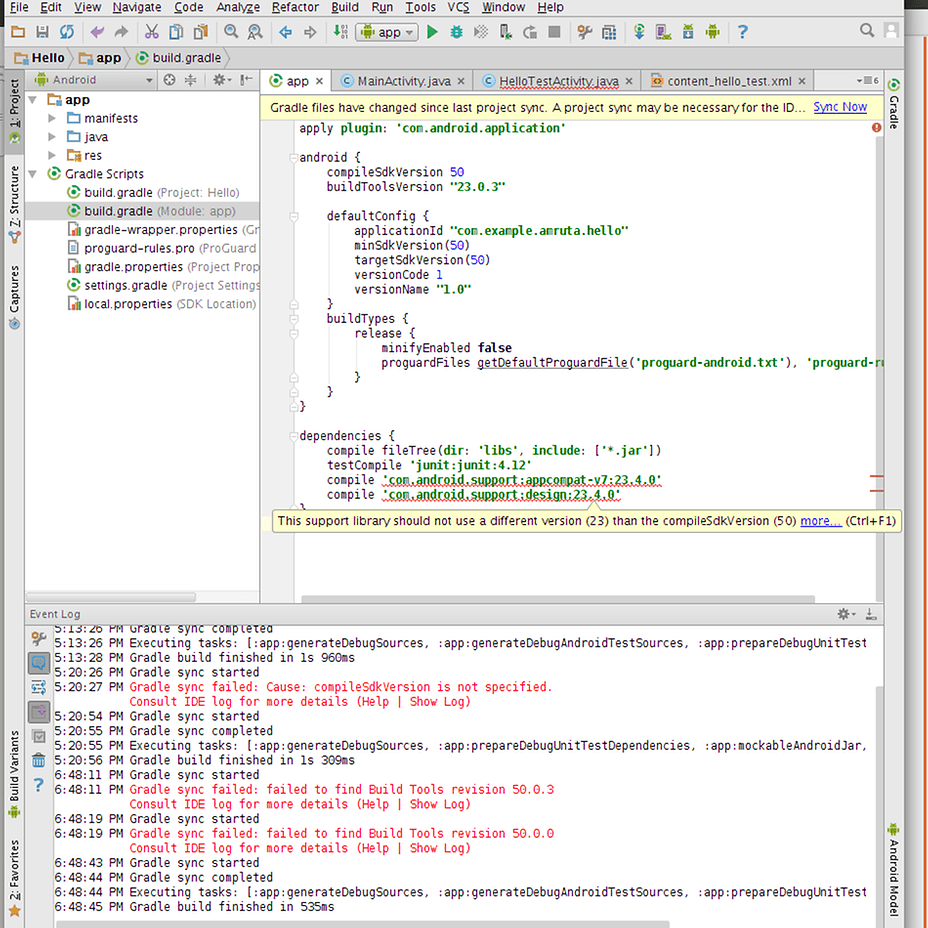Click the Cut scissors icon

click(x=152, y=32)
